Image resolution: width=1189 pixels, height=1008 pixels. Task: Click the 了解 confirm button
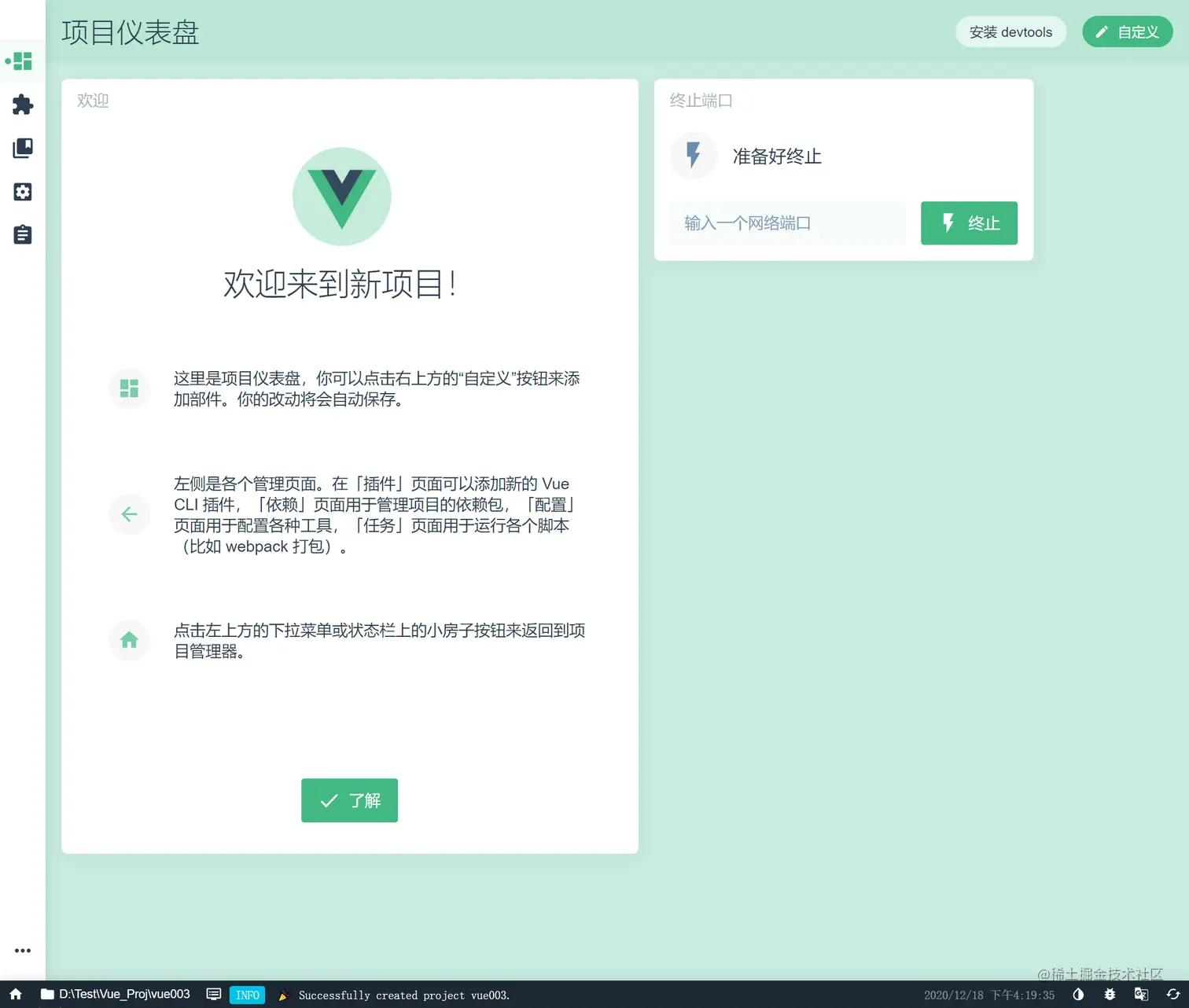pos(349,800)
